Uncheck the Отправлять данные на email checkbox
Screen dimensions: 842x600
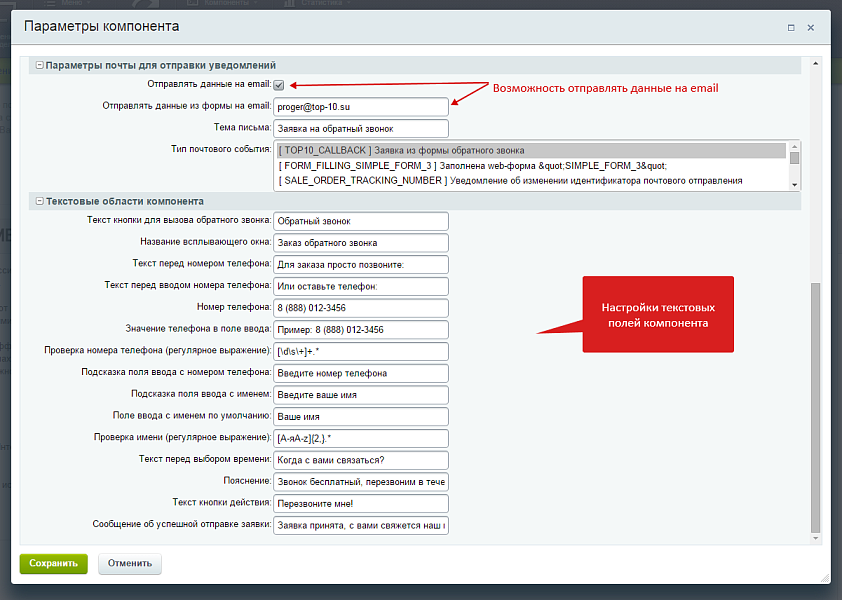(x=279, y=85)
